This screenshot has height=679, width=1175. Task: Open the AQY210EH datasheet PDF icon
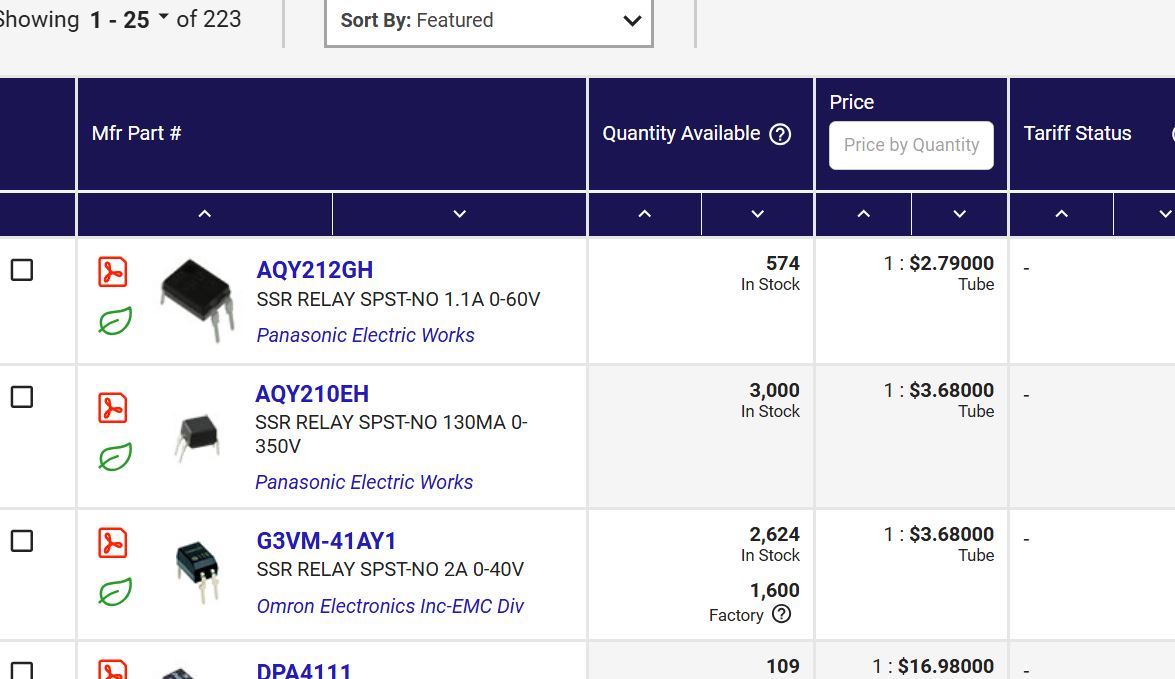[112, 408]
